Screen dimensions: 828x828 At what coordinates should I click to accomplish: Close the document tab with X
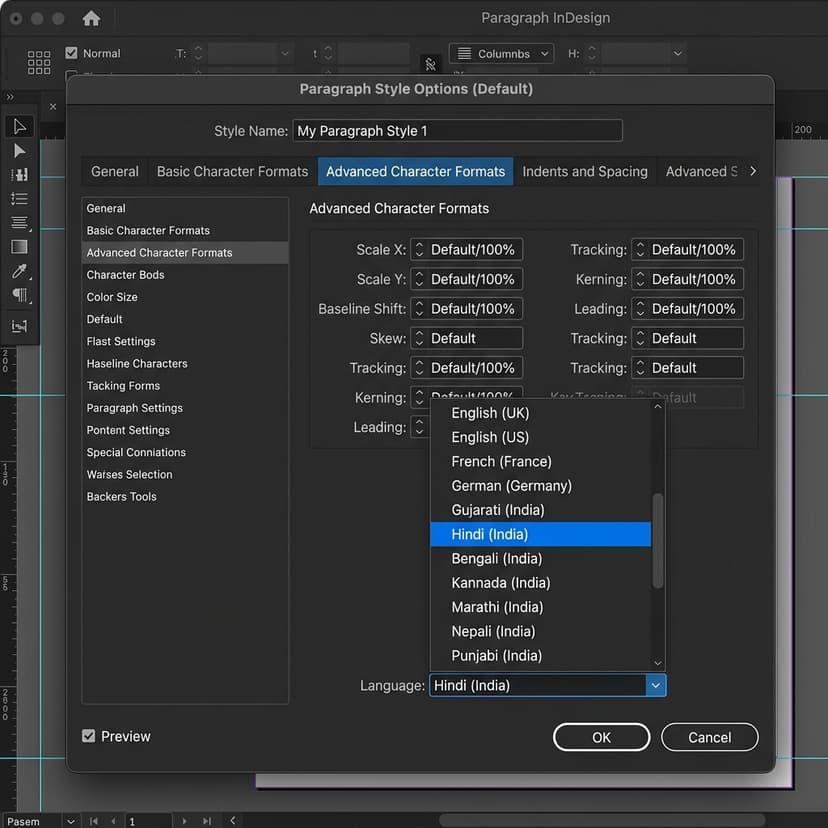(x=53, y=107)
